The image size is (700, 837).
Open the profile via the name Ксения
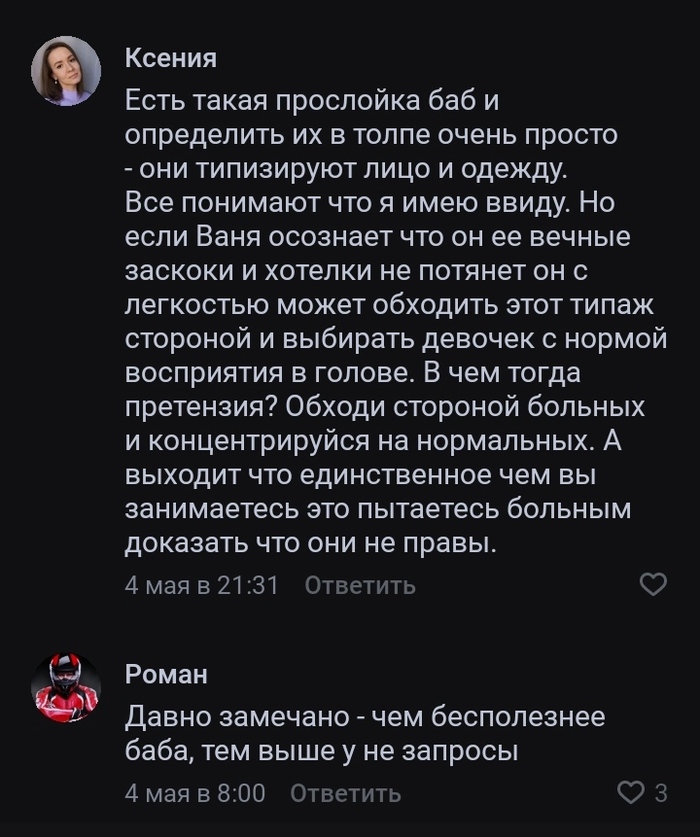click(170, 58)
